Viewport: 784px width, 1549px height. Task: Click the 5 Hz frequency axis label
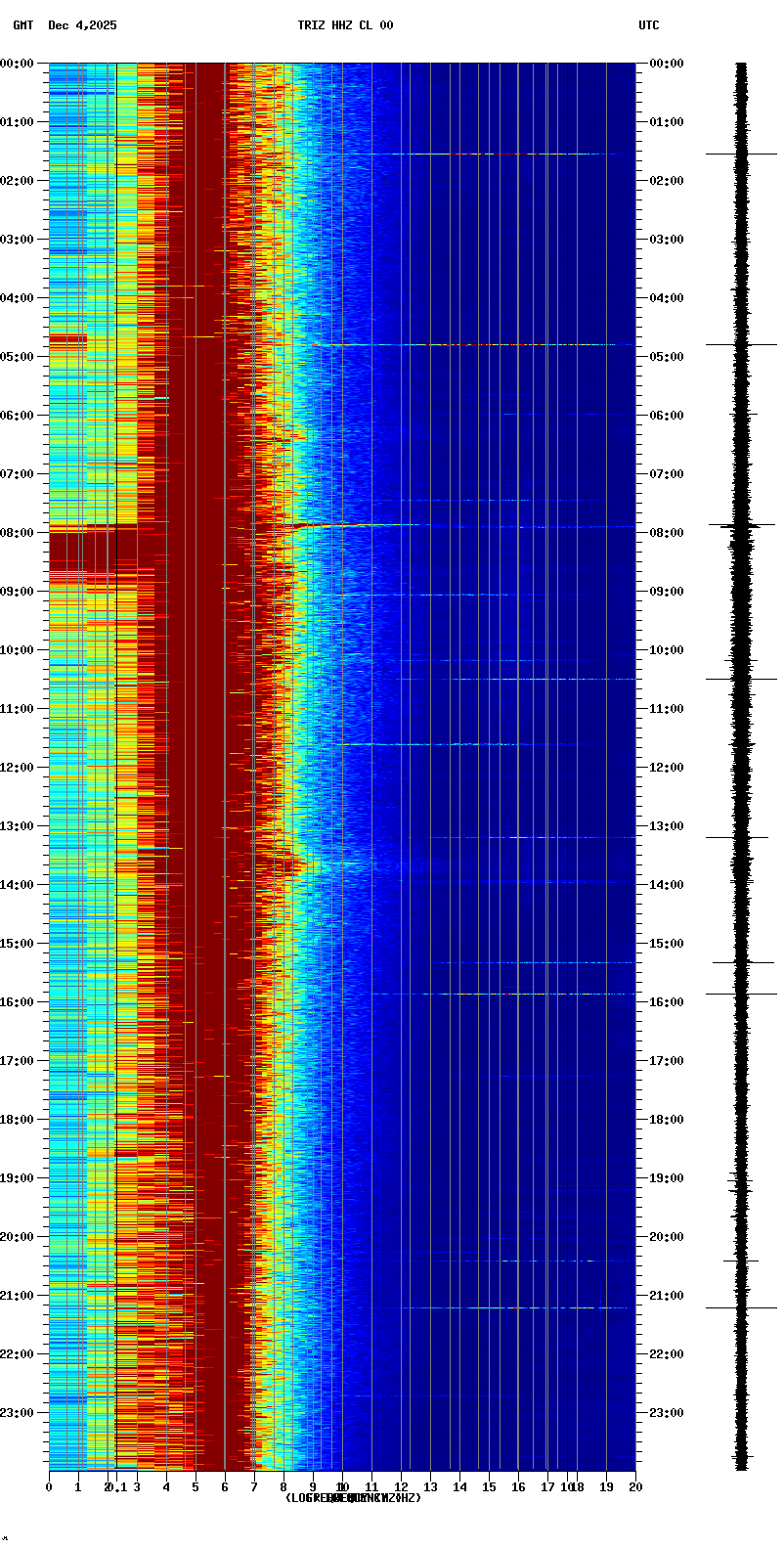[196, 1487]
